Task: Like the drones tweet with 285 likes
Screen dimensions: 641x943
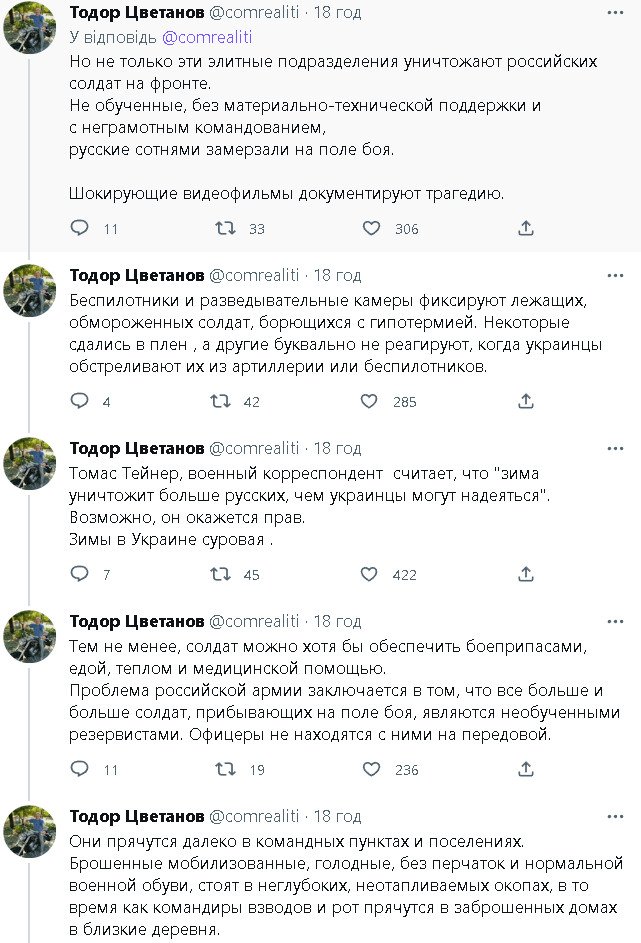Action: tap(370, 401)
